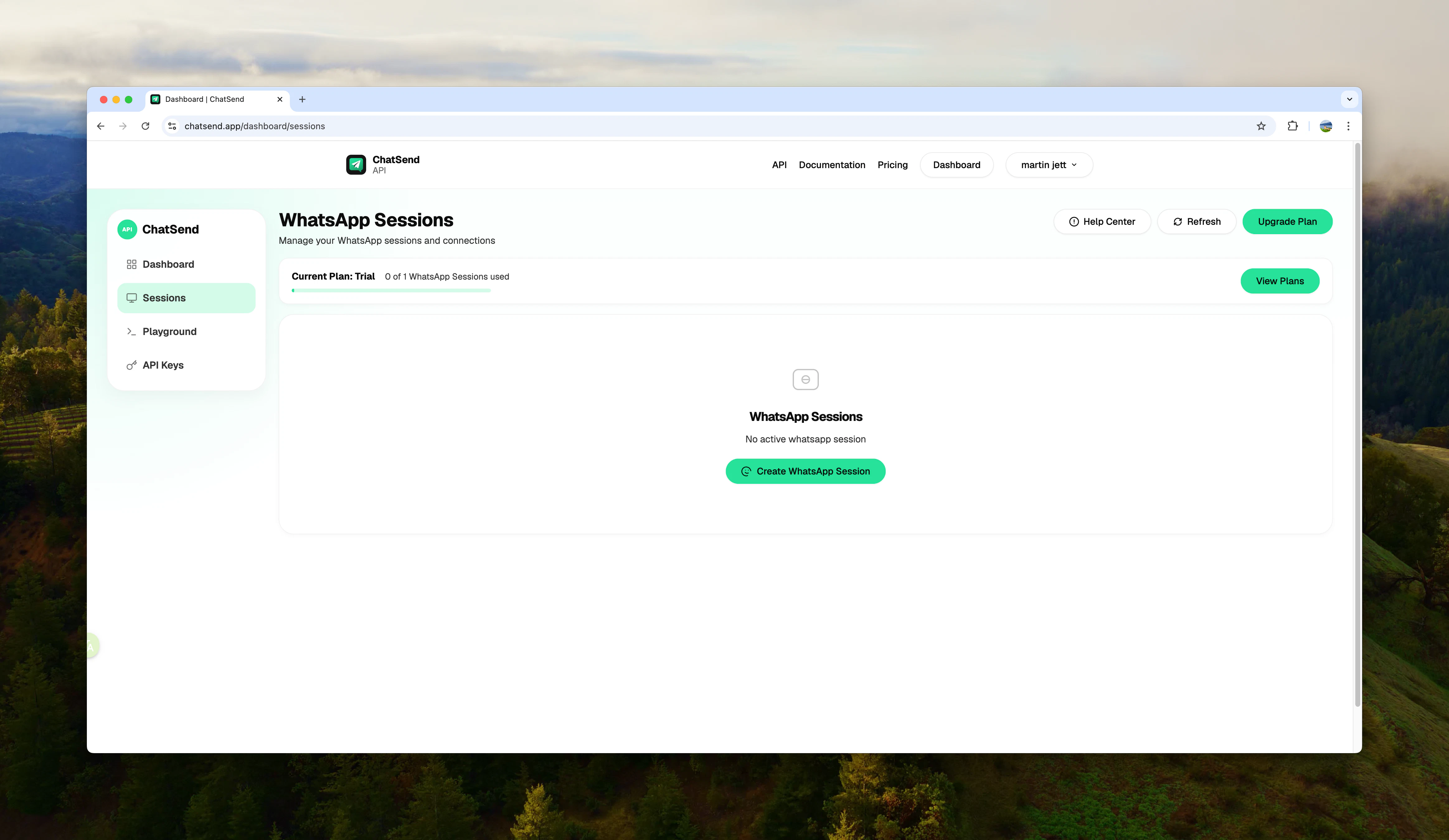Click the Upgrade Plan button
Image resolution: width=1449 pixels, height=840 pixels.
click(1287, 221)
